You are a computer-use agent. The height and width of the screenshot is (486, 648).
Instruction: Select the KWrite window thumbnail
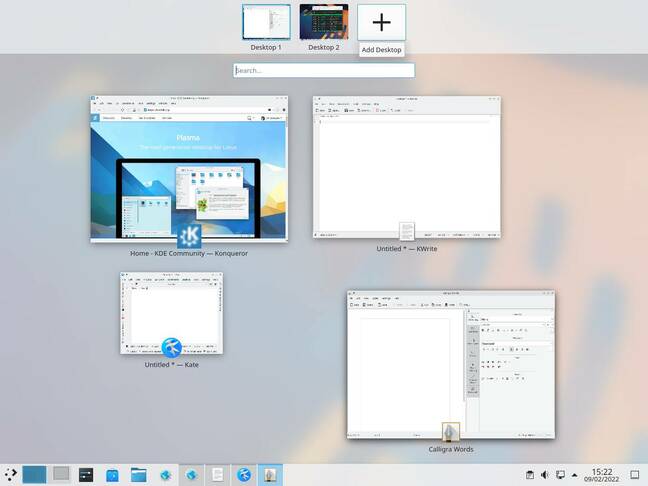click(x=407, y=167)
